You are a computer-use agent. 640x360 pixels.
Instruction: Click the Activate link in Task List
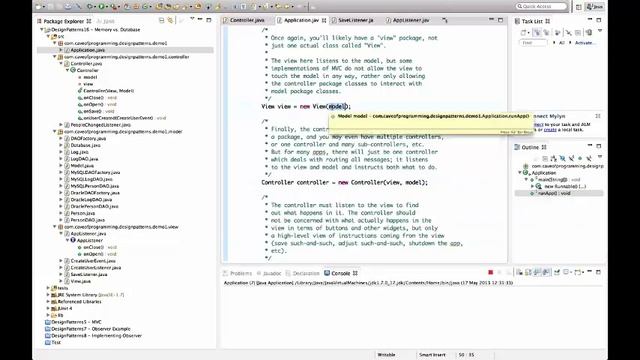[x=584, y=42]
